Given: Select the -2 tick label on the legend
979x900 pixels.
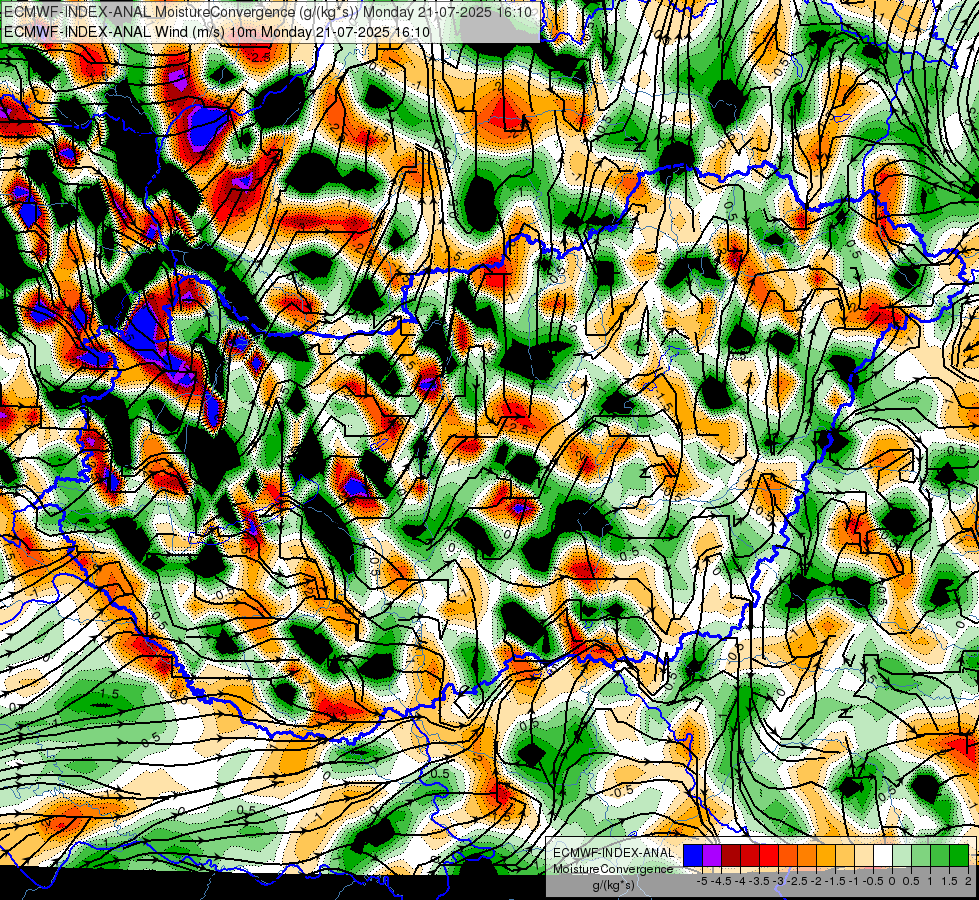Looking at the screenshot, I should pyautogui.click(x=816, y=881).
